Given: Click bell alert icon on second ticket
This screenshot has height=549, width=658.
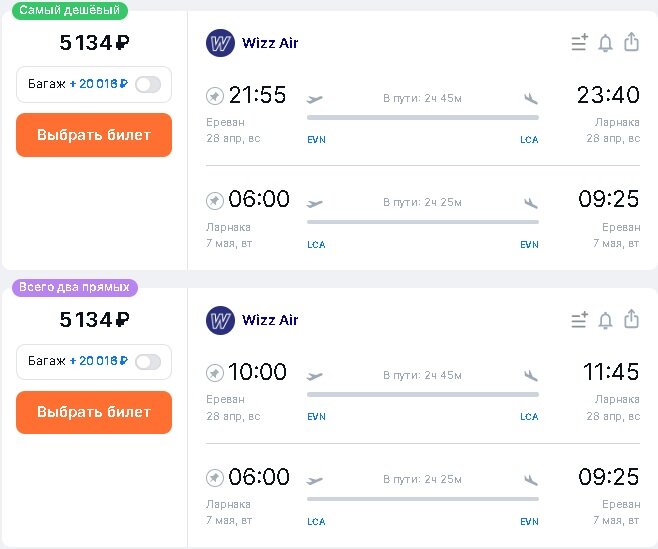Looking at the screenshot, I should 605,320.
